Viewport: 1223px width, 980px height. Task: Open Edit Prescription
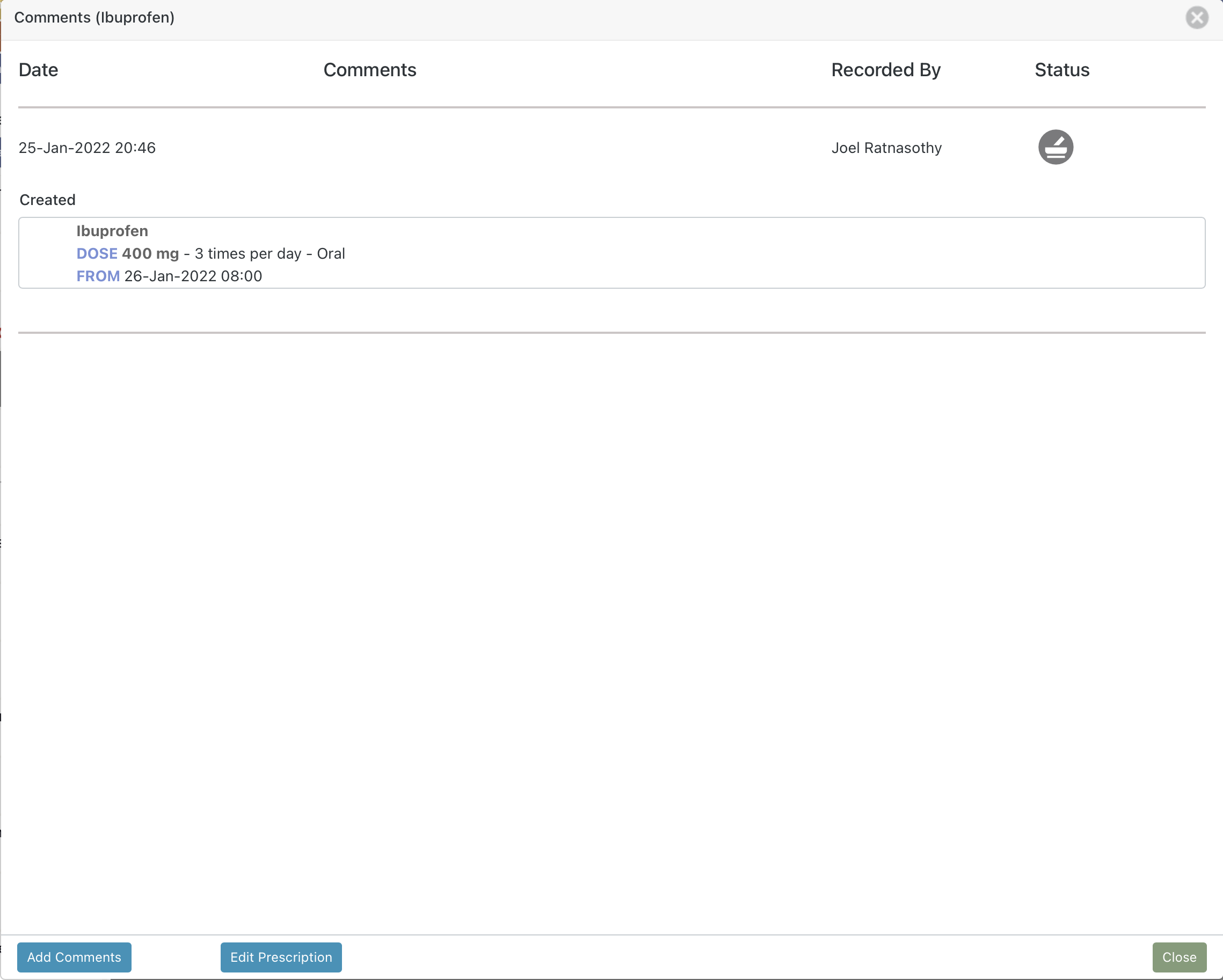point(280,957)
